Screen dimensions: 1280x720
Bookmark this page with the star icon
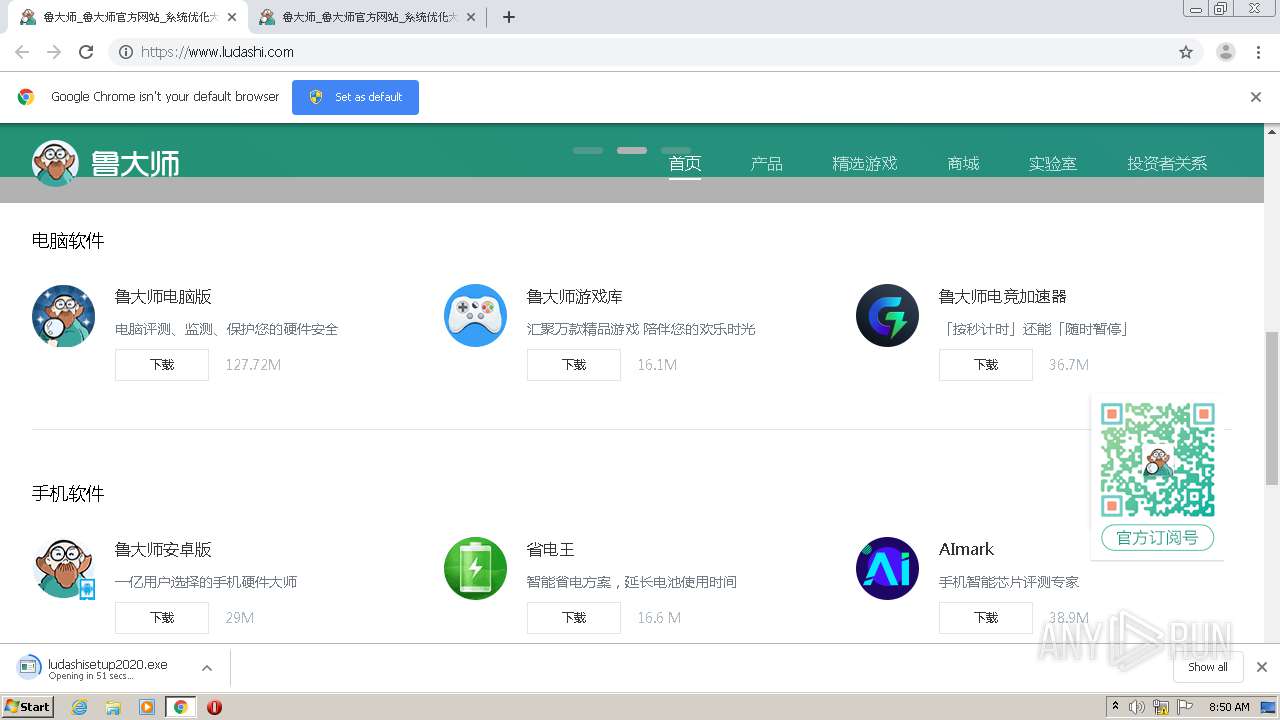point(1186,52)
